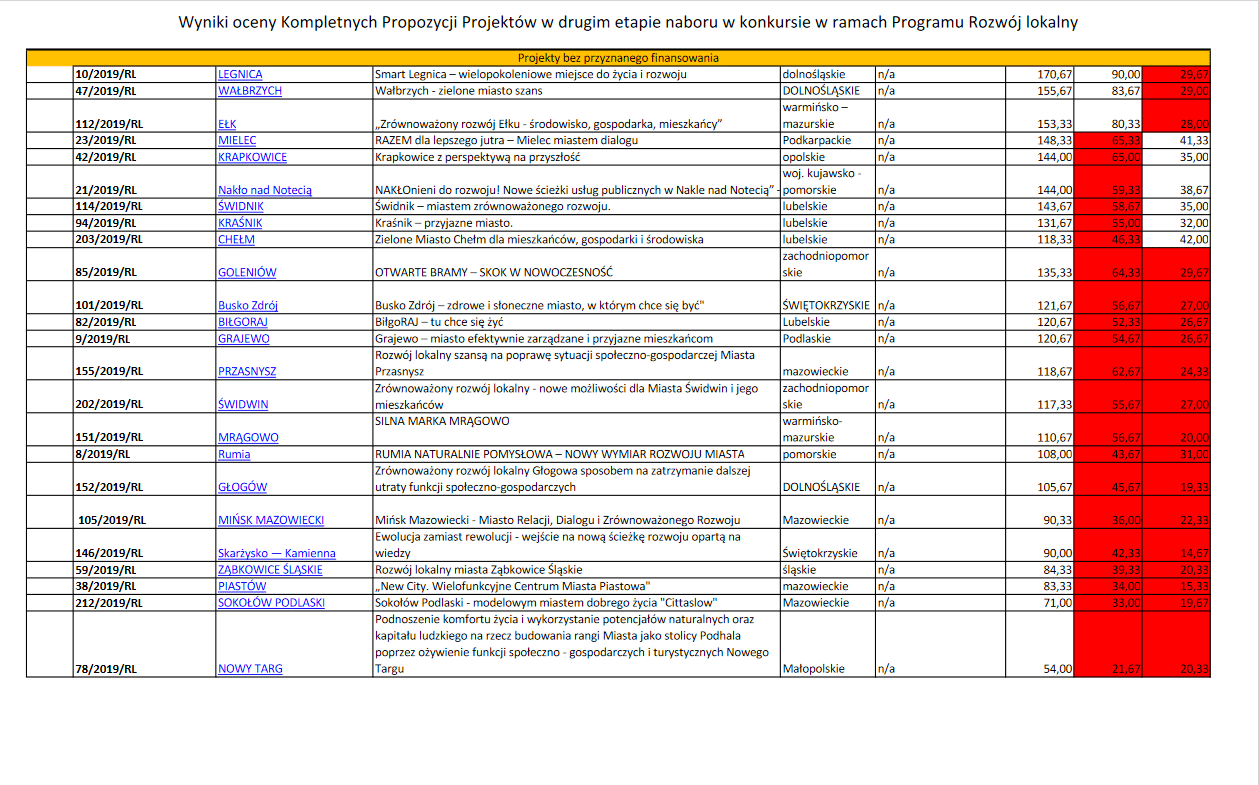Viewport: 1259px width, 785px height.
Task: Follow the PRZASNYSZ hyperlink
Action: click(247, 371)
